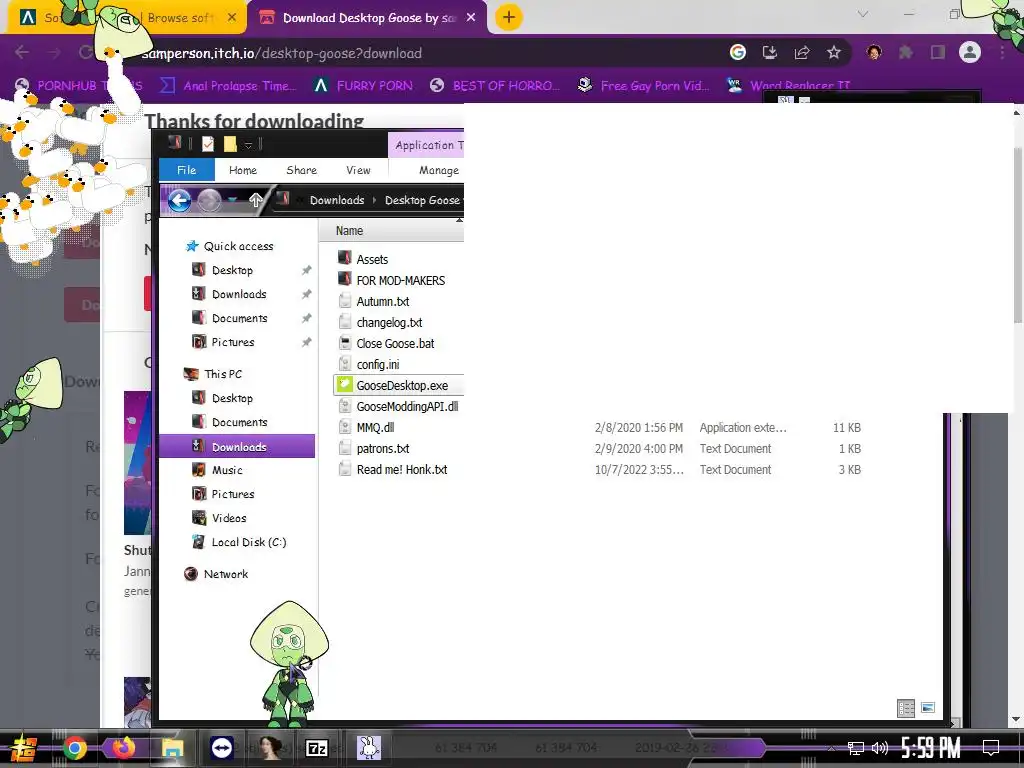Image resolution: width=1024 pixels, height=768 pixels.
Task: Select Network in navigation pane
Action: (x=216, y=574)
